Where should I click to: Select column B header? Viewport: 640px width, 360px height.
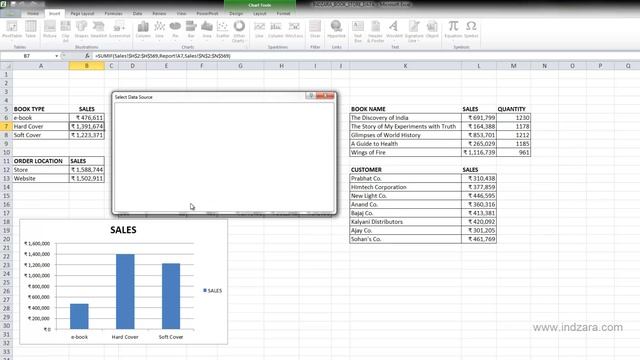coord(87,66)
